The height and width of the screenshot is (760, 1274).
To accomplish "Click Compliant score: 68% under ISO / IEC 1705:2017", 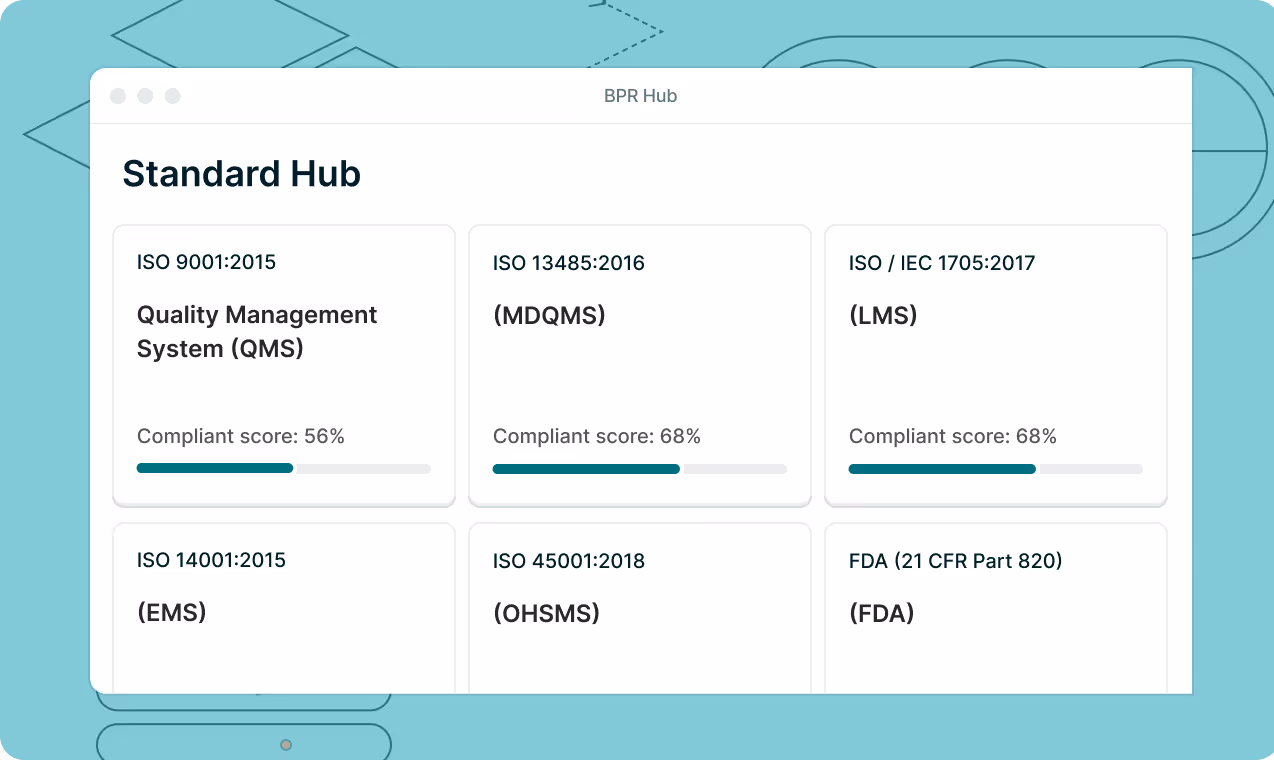I will coord(953,436).
